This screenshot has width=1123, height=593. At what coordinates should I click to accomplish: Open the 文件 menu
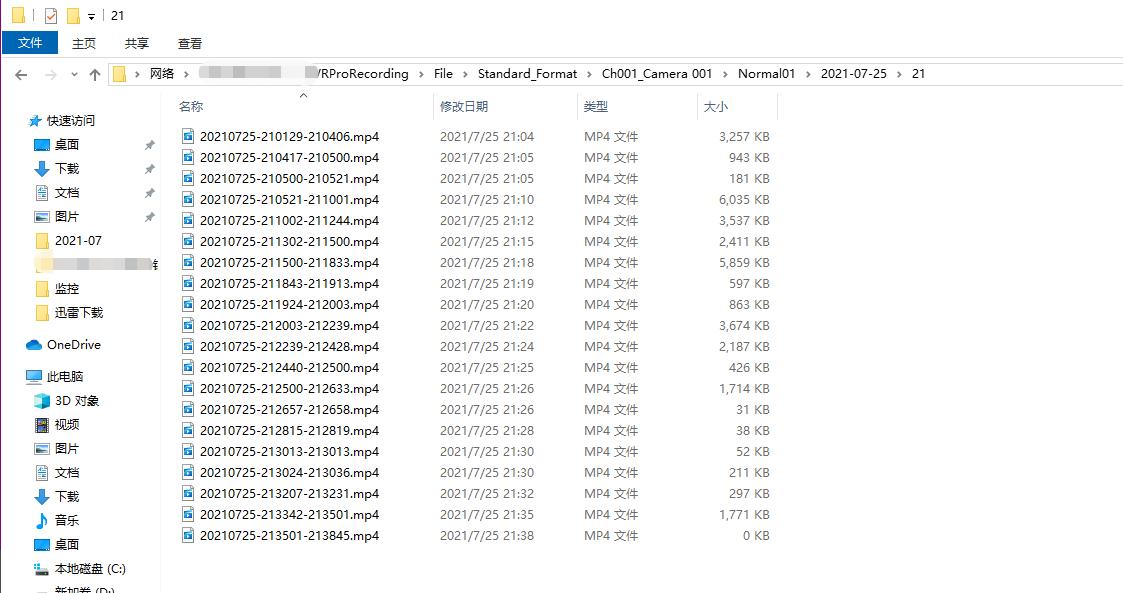point(30,43)
